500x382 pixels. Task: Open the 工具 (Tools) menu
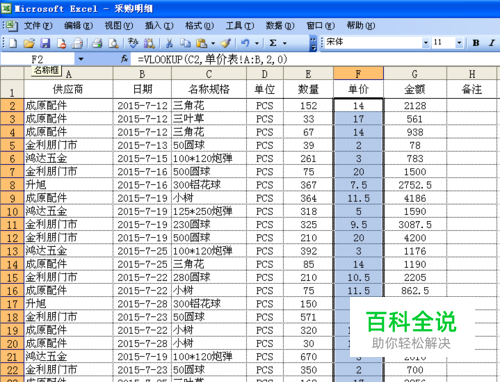pyautogui.click(x=240, y=25)
